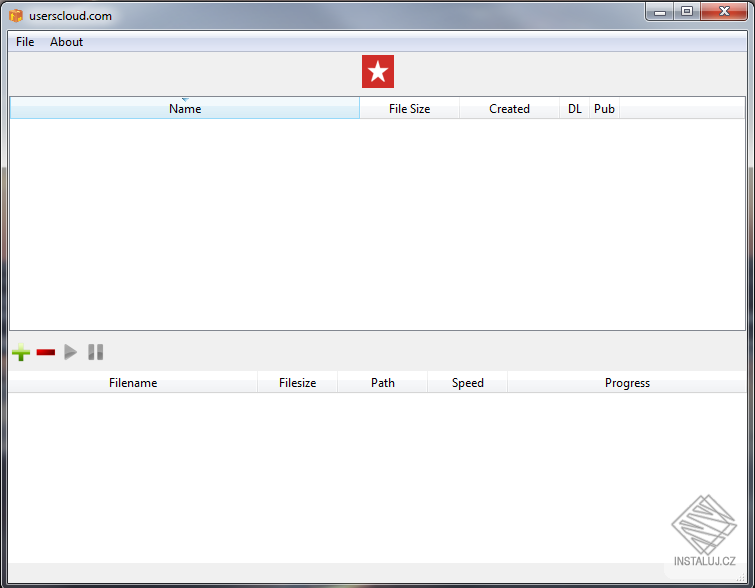Maximize the userscloud.com window
This screenshot has height=588, width=755.
tap(687, 12)
